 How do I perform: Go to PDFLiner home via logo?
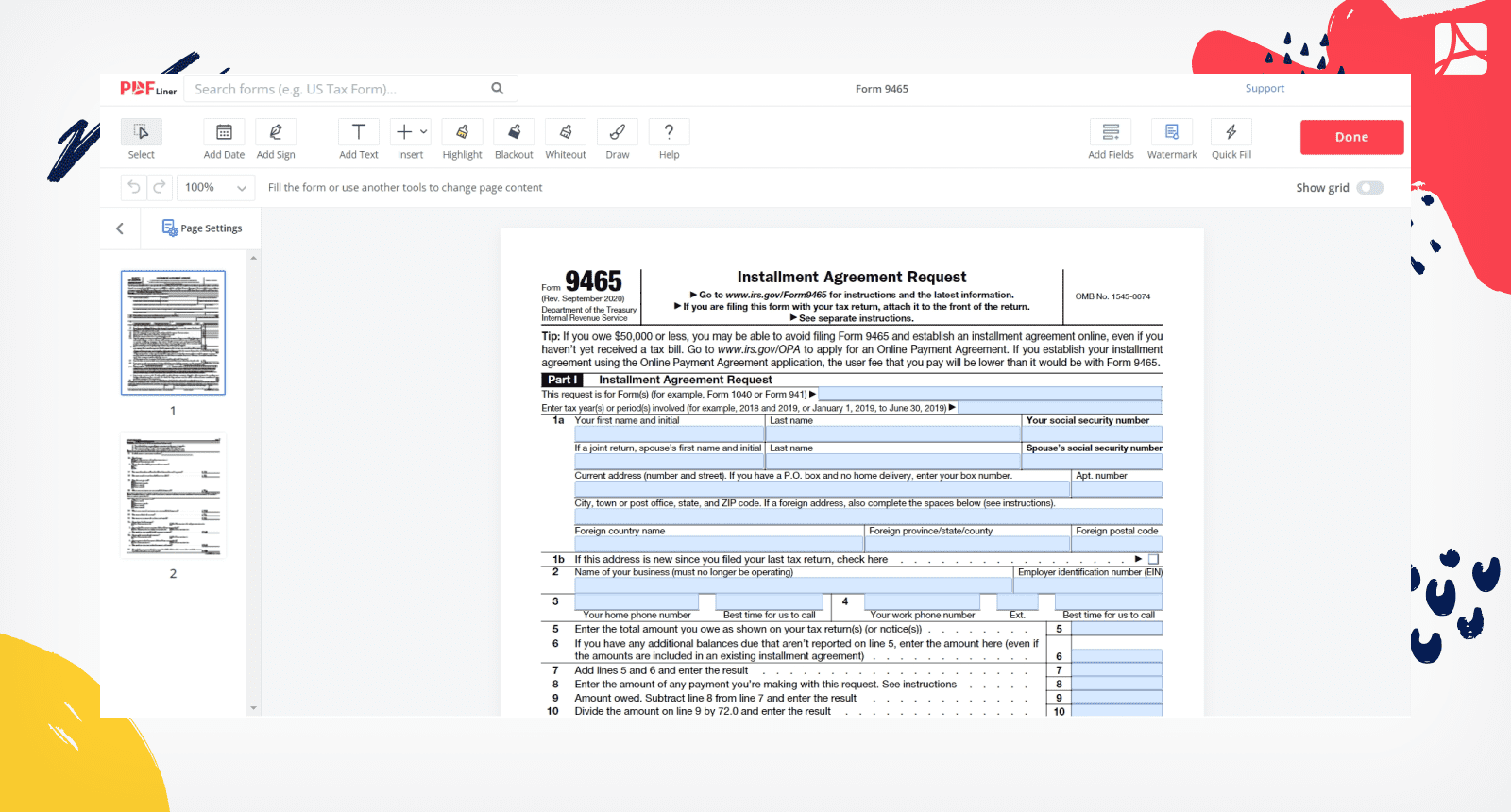tap(148, 89)
